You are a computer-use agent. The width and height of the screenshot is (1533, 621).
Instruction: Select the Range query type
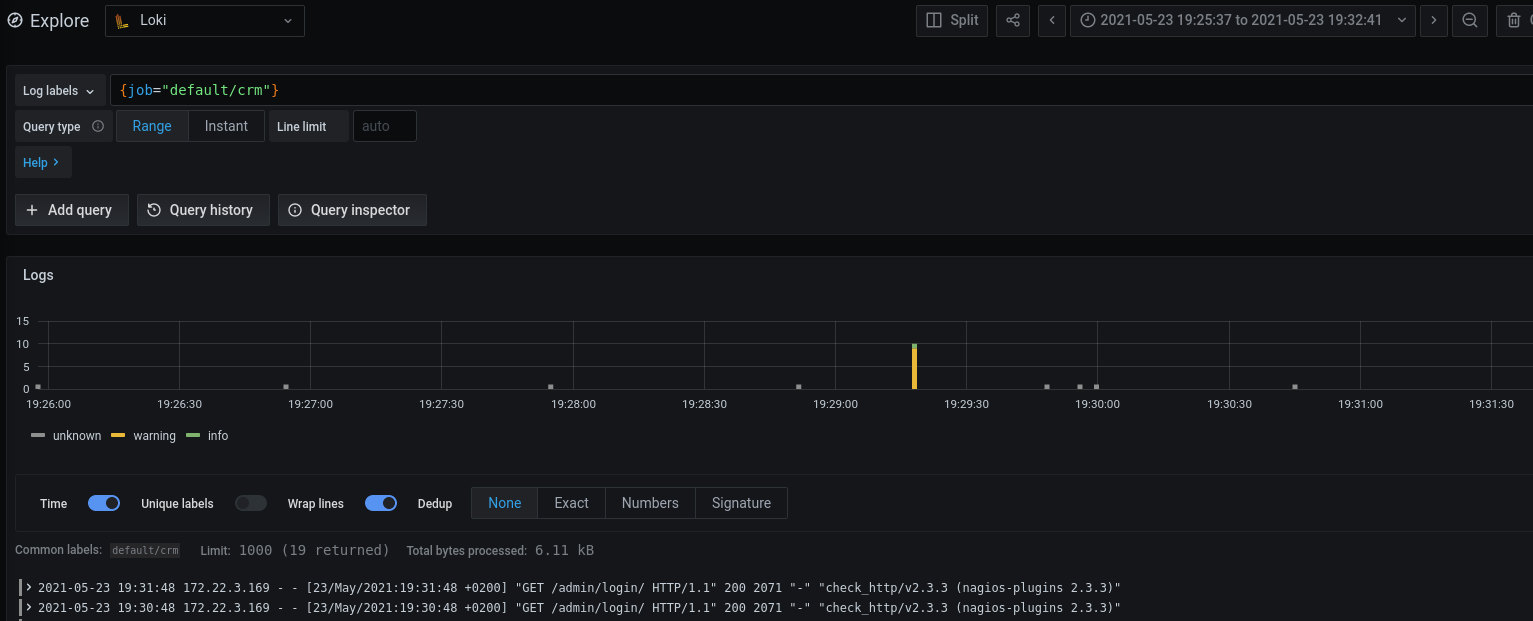coord(152,126)
